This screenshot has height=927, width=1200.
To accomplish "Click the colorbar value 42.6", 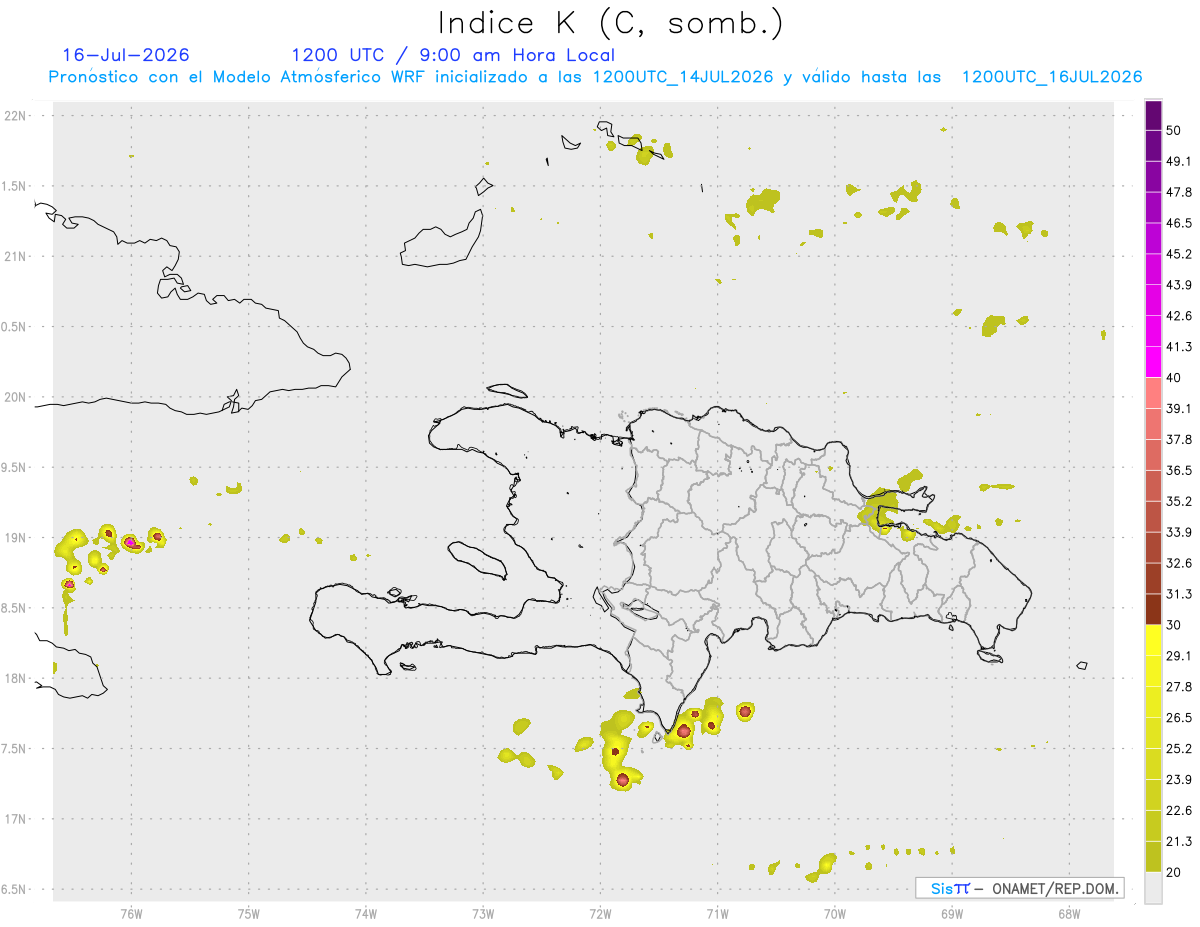I will 1179,316.
